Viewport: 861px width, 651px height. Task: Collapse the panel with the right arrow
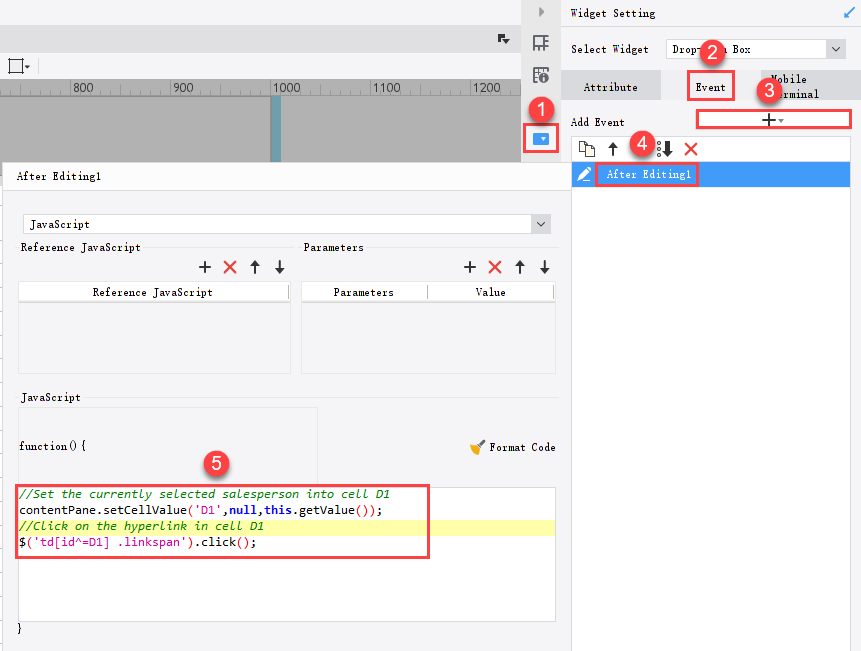(541, 12)
